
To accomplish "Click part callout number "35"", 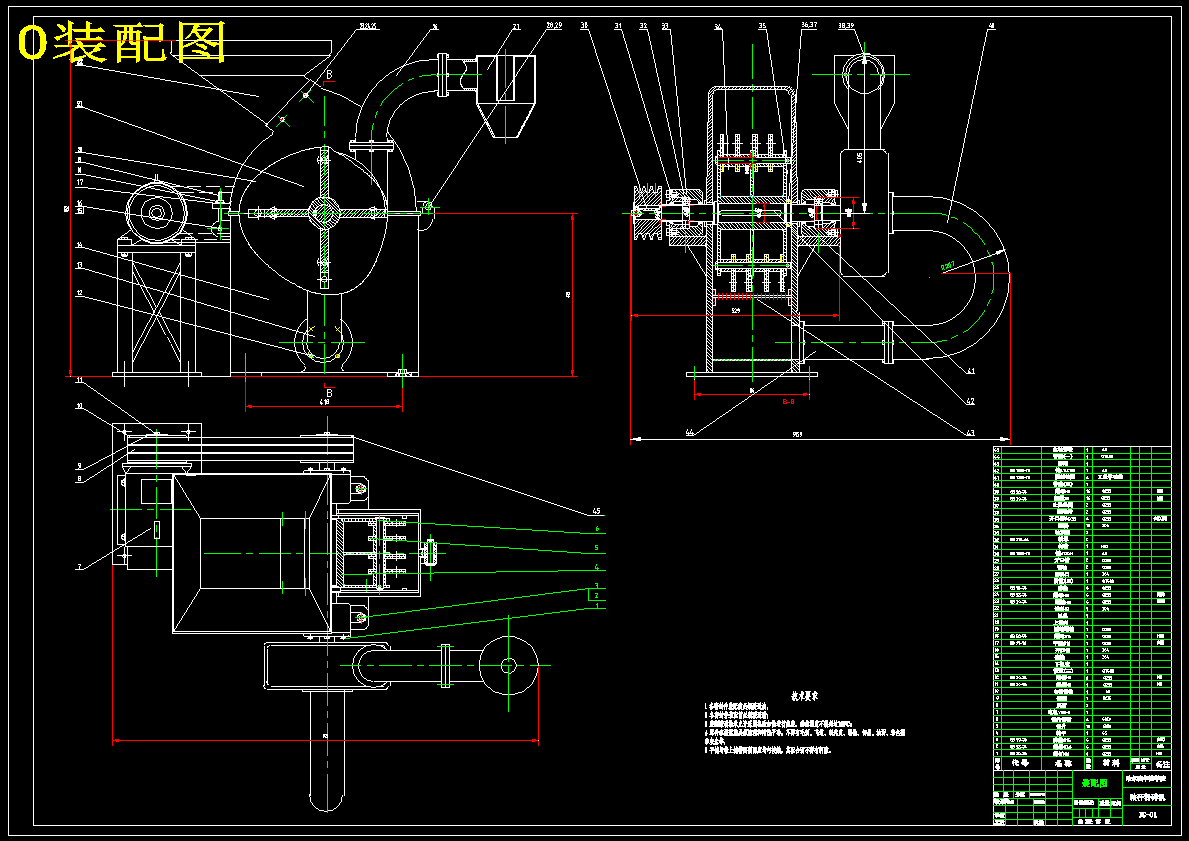I will coord(762,26).
